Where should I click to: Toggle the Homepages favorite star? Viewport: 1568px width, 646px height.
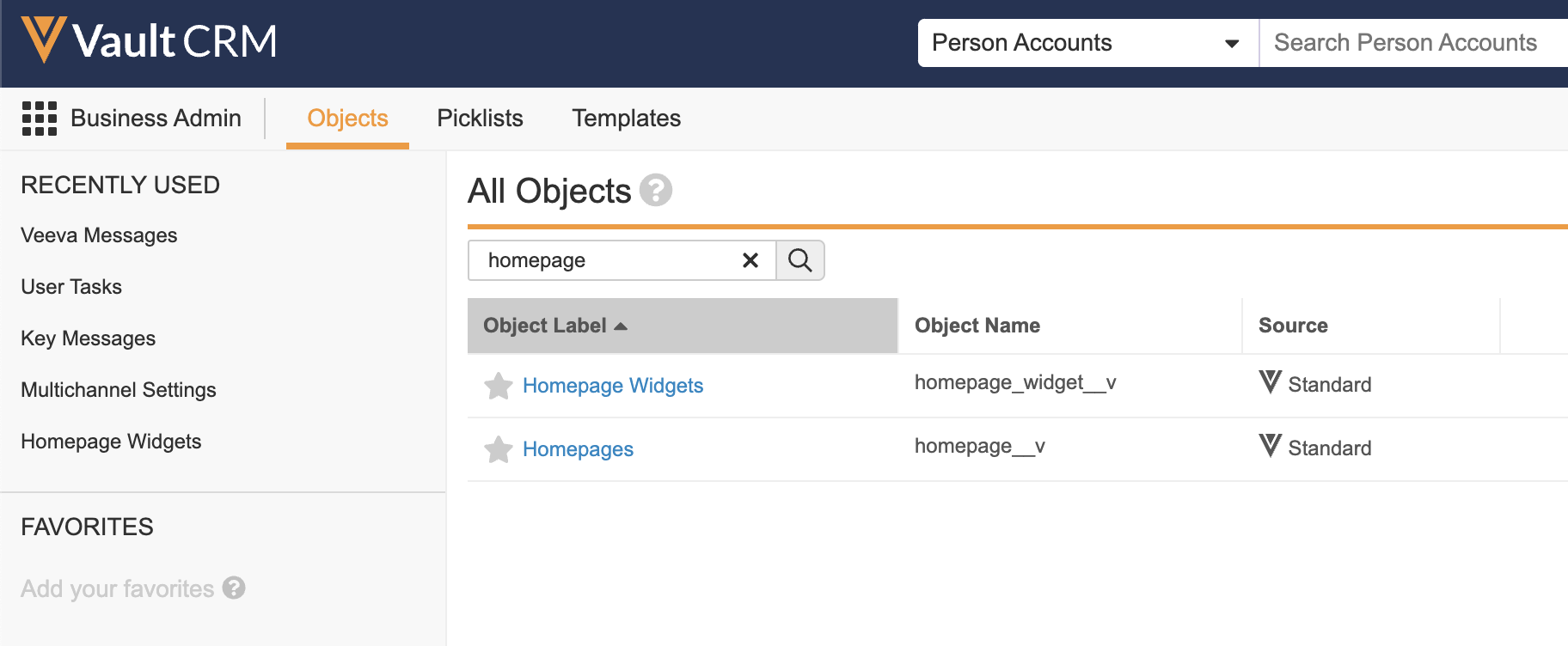(x=499, y=449)
